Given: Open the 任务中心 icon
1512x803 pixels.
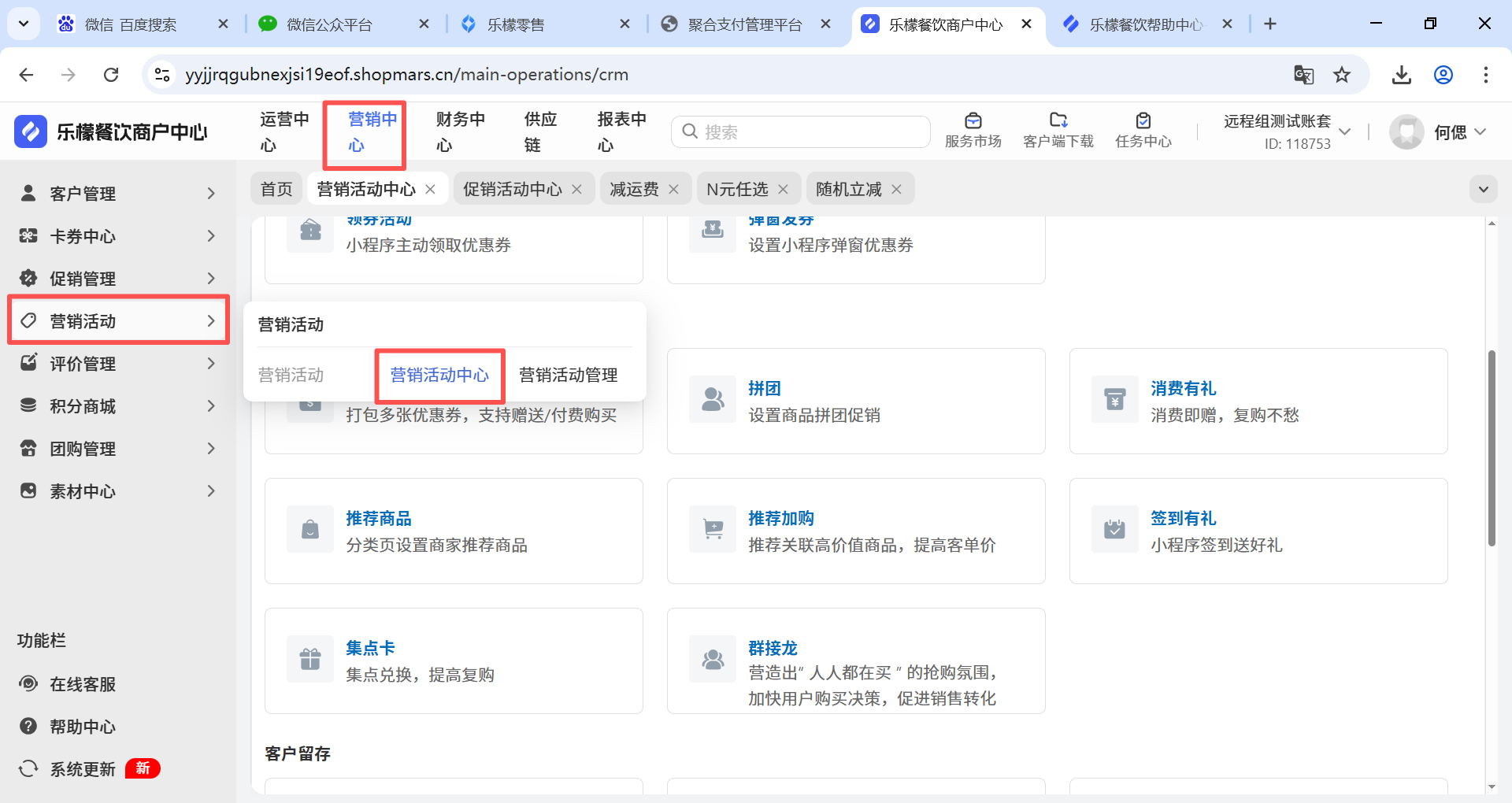Looking at the screenshot, I should coord(1143,120).
